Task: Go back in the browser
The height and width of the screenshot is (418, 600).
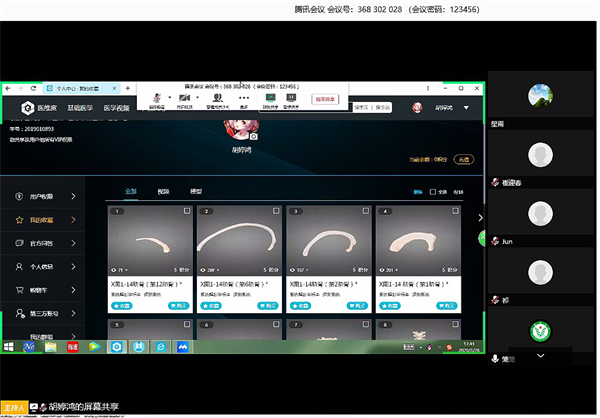Action: click(x=8, y=88)
